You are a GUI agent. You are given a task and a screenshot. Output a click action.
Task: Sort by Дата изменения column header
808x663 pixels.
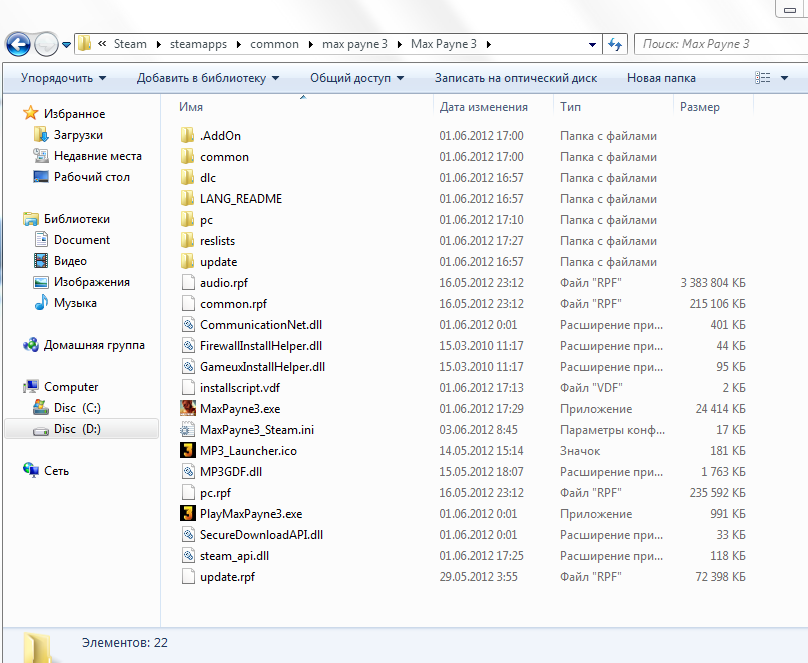pos(483,107)
